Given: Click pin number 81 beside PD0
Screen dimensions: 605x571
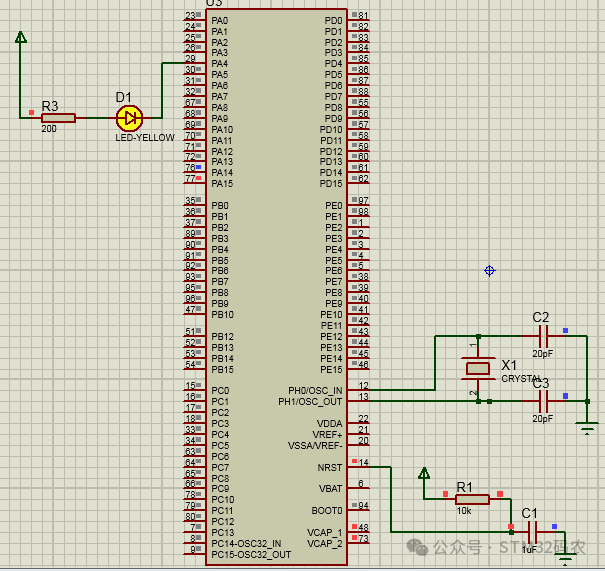Looking at the screenshot, I should (363, 15).
